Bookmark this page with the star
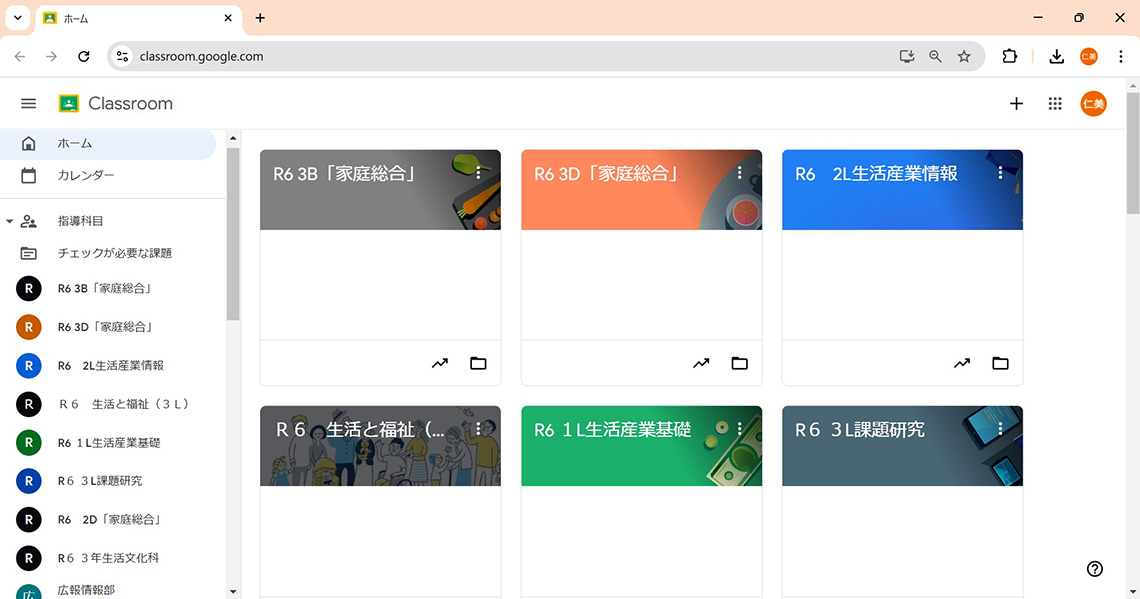The height and width of the screenshot is (599, 1140). [x=964, y=57]
